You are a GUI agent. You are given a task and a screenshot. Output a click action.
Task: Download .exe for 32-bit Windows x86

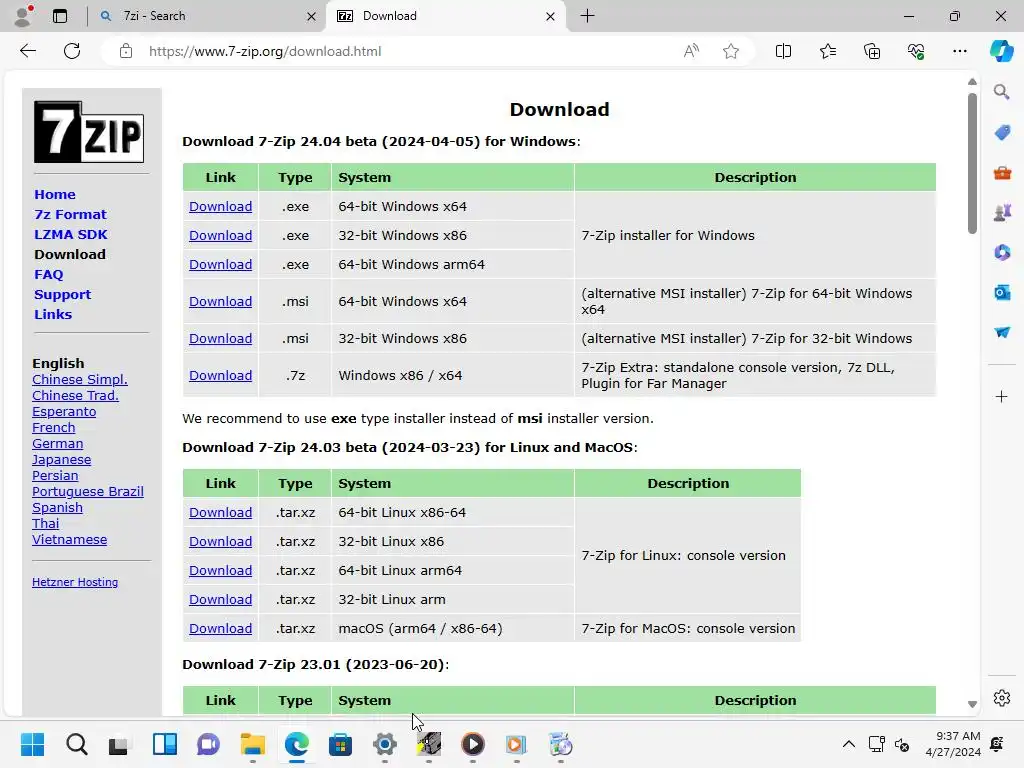(x=221, y=235)
